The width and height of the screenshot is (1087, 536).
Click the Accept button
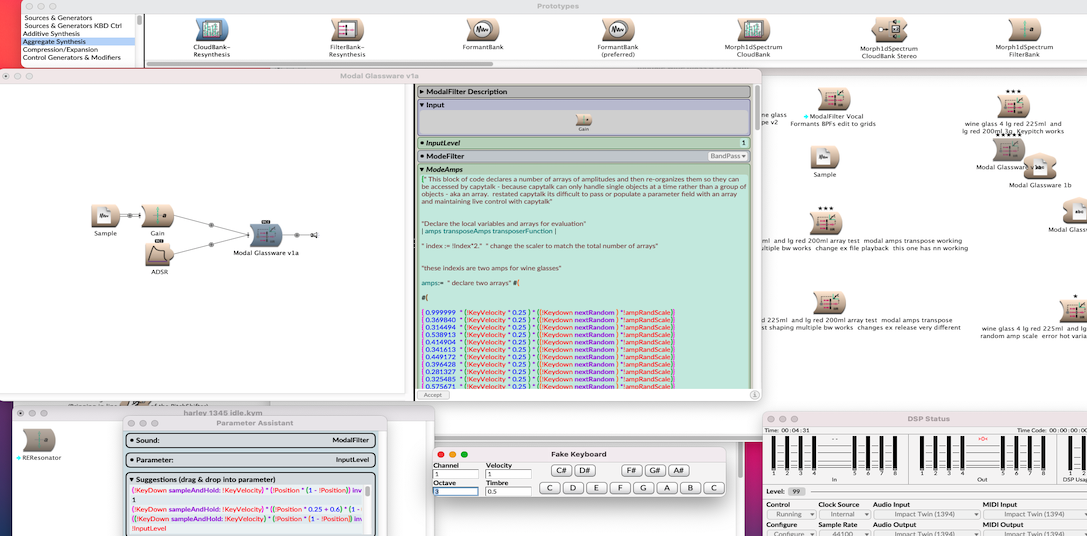[x=433, y=395]
